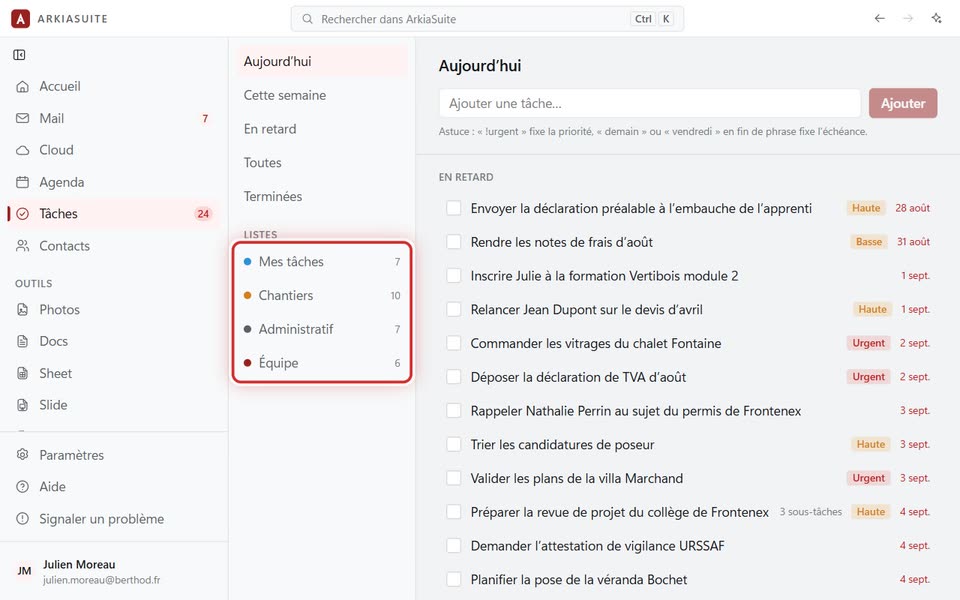Image resolution: width=960 pixels, height=600 pixels.
Task: Focus the 'Ajouter une tâche' field
Action: [650, 103]
